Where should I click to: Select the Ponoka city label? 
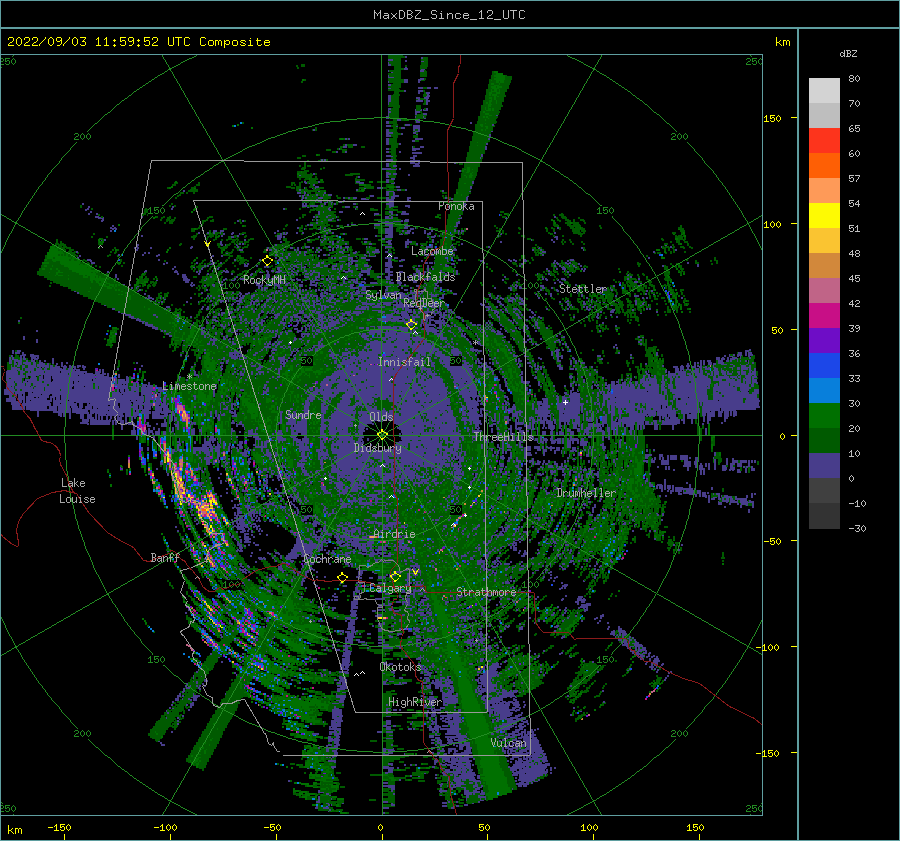456,206
